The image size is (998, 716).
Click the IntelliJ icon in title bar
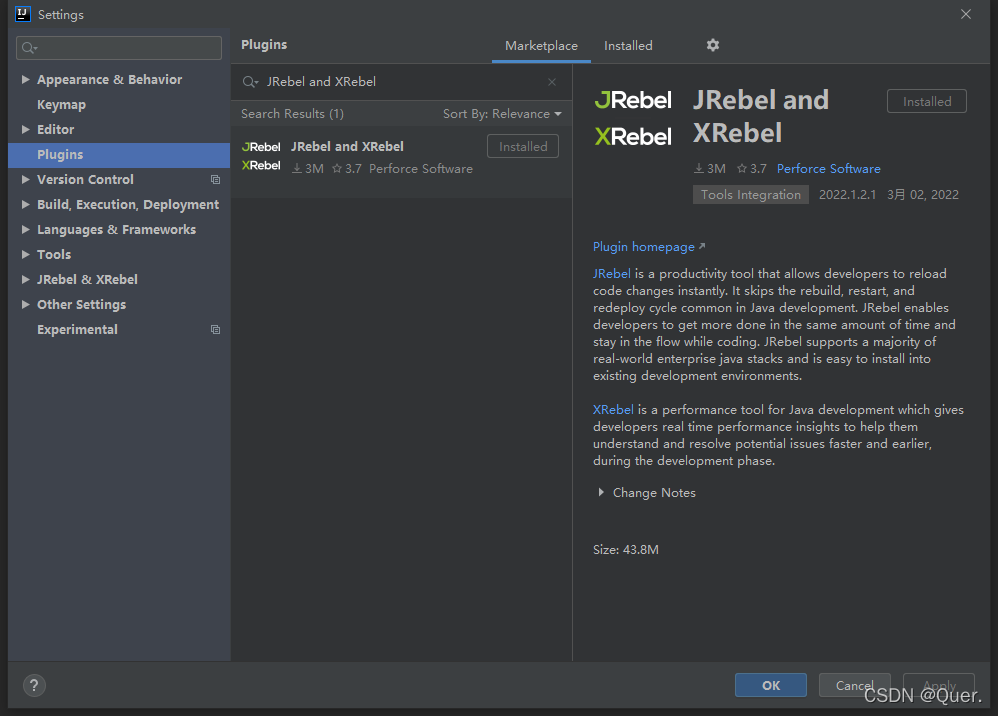[x=23, y=14]
